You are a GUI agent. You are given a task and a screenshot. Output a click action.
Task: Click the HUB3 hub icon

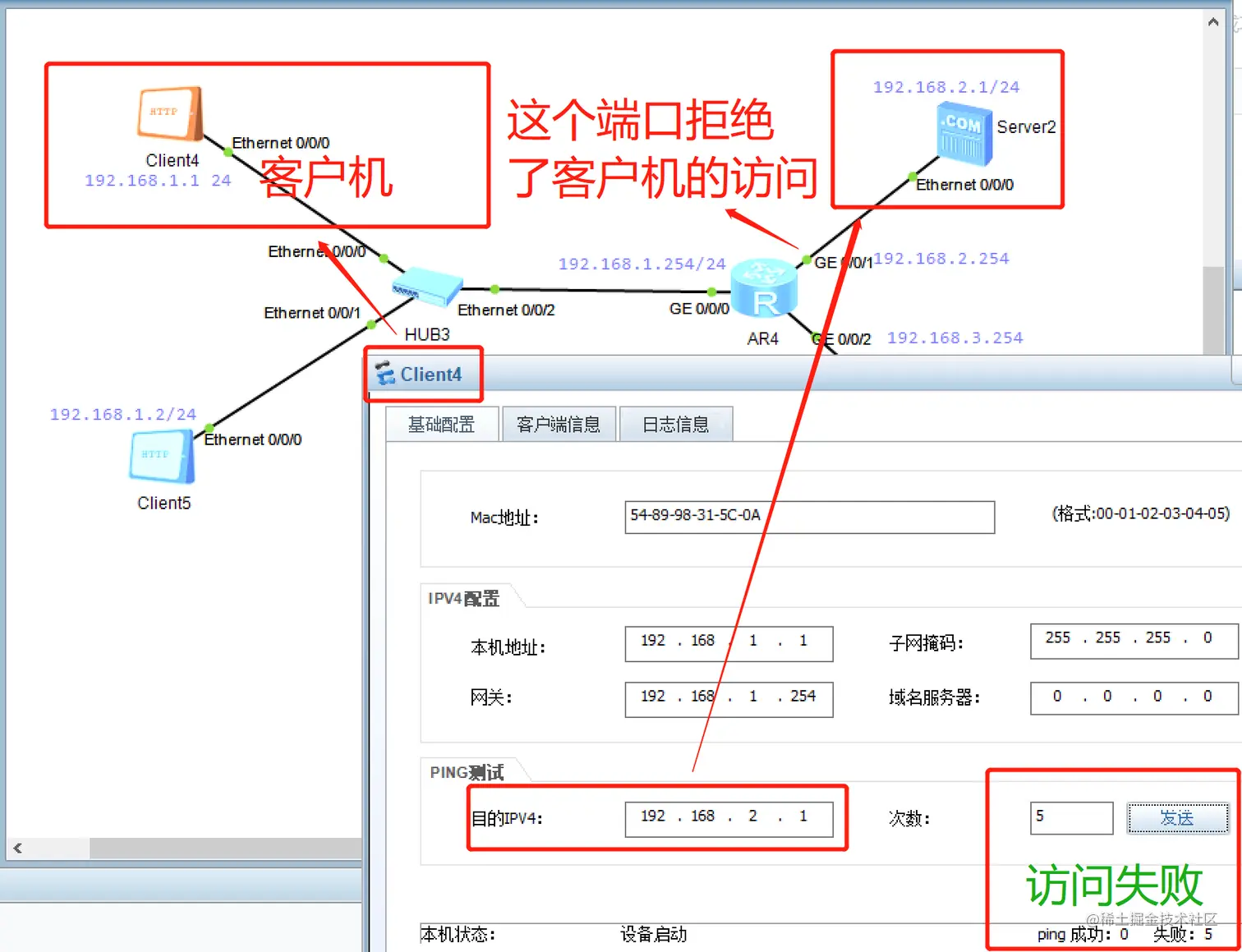click(x=427, y=287)
